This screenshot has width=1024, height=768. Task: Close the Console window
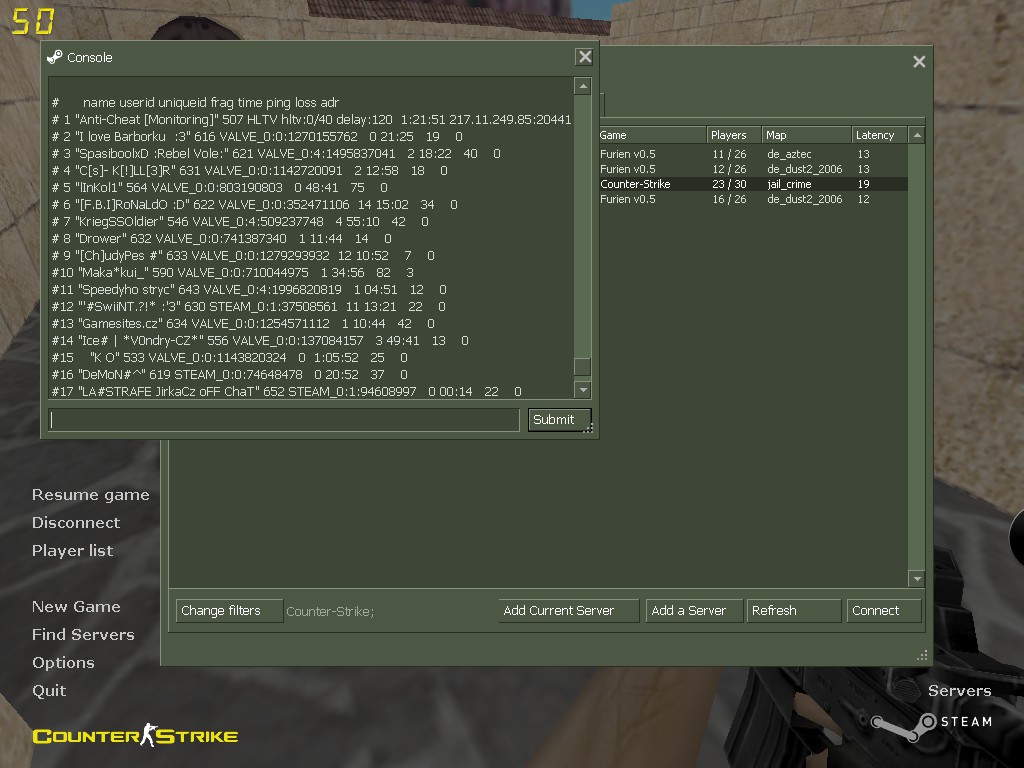coord(585,57)
